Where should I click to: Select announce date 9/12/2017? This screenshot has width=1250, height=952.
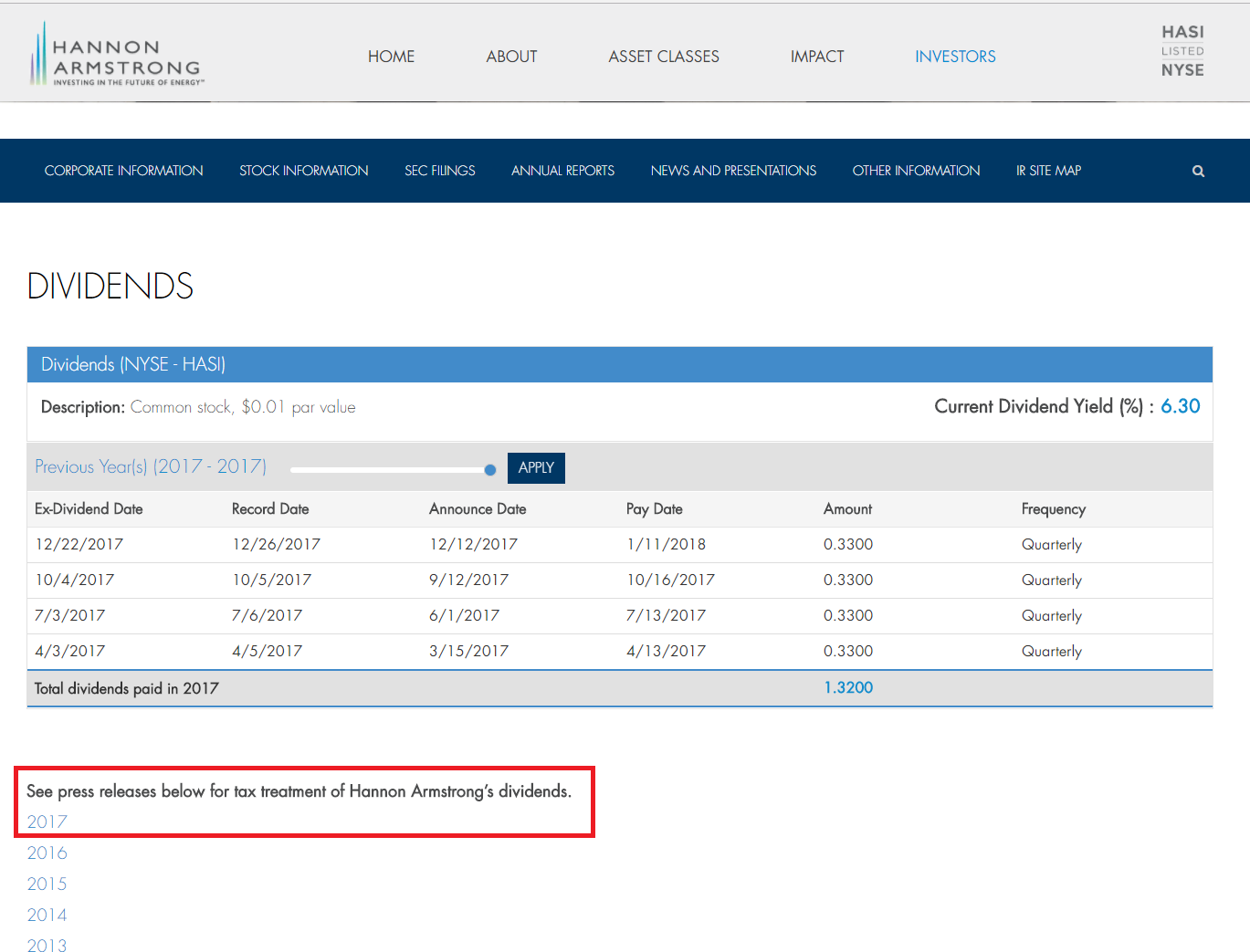[468, 581]
